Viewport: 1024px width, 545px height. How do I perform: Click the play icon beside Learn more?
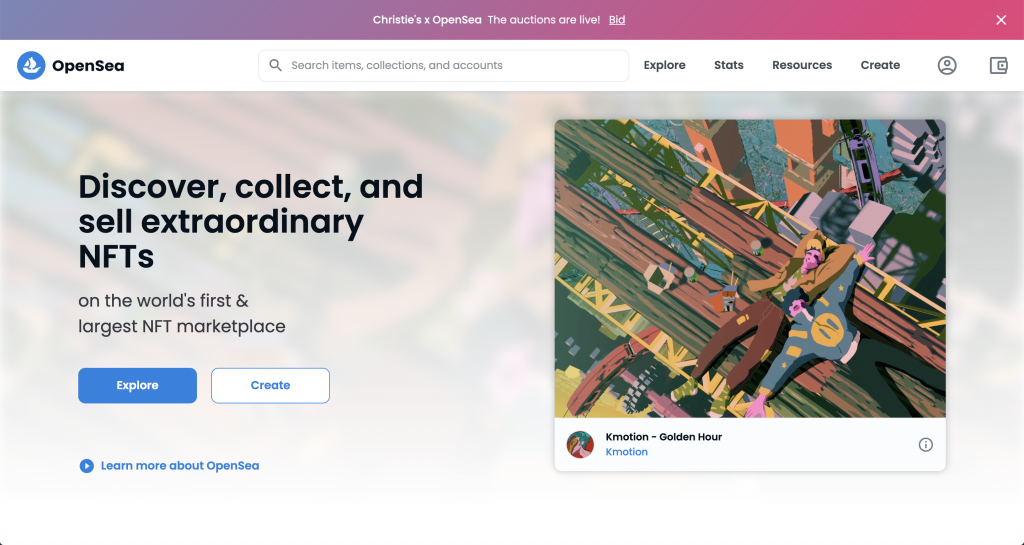pyautogui.click(x=86, y=465)
